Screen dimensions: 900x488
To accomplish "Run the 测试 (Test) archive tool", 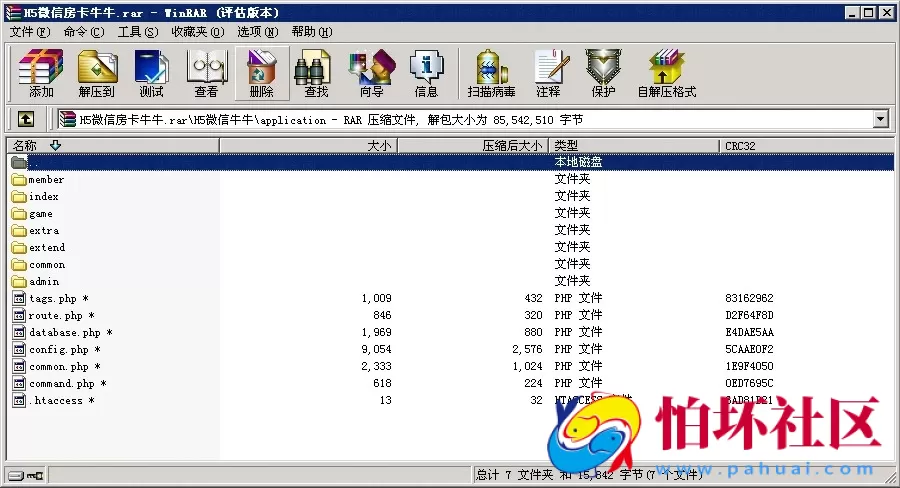I will pos(152,73).
